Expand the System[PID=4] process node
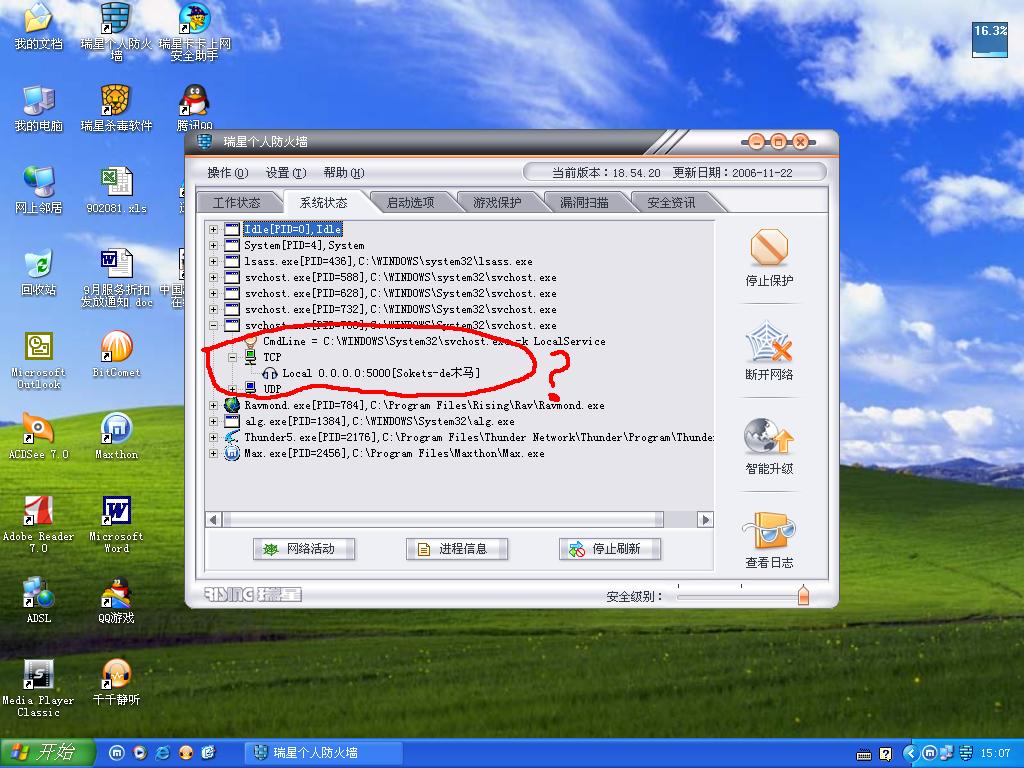This screenshot has height=768, width=1024. click(214, 246)
